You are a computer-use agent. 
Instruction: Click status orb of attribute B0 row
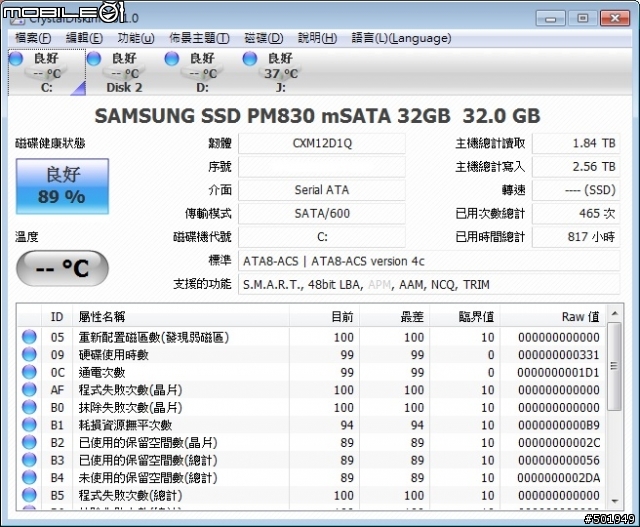point(29,407)
